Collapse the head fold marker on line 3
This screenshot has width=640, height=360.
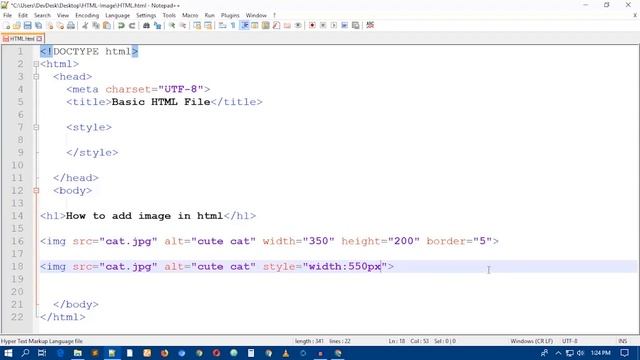[36, 77]
